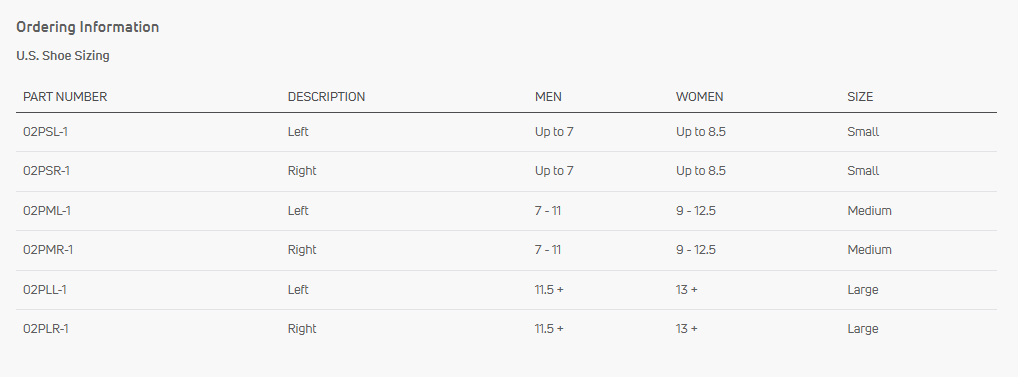This screenshot has width=1018, height=377.
Task: Select part number 02PSR-1
Action: pyautogui.click(x=46, y=171)
